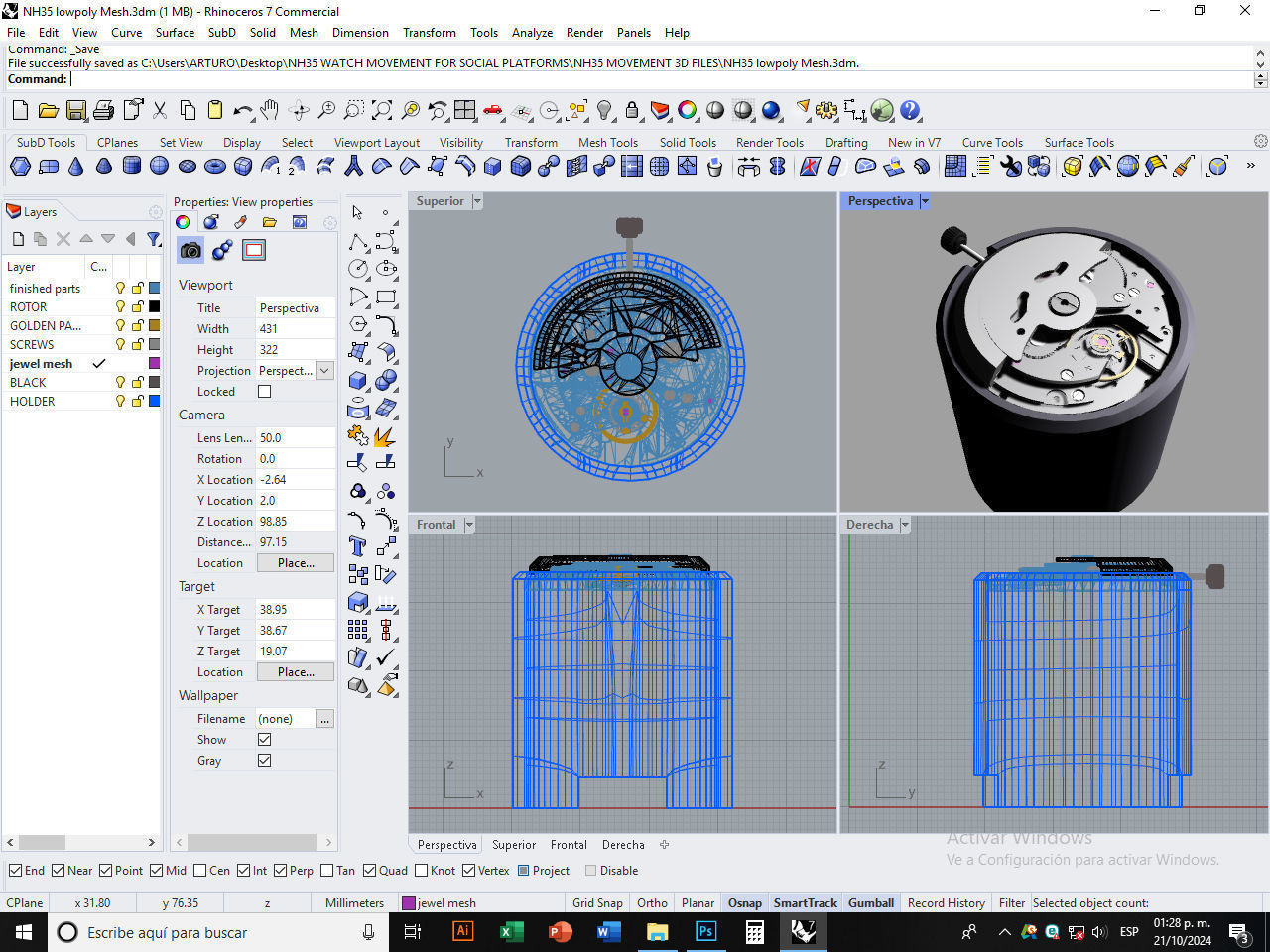Uncheck the Wallpaper Show checkbox
This screenshot has height=952, width=1270.
[x=264, y=740]
